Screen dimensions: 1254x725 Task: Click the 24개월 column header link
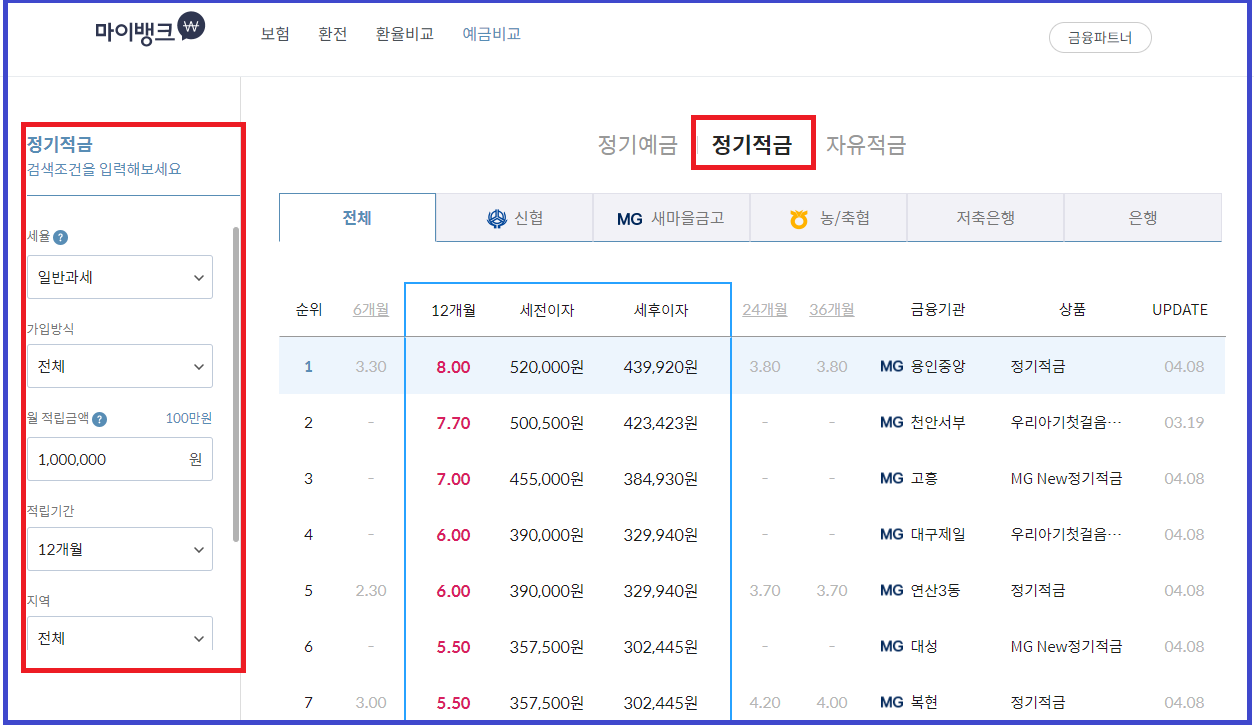click(x=765, y=310)
